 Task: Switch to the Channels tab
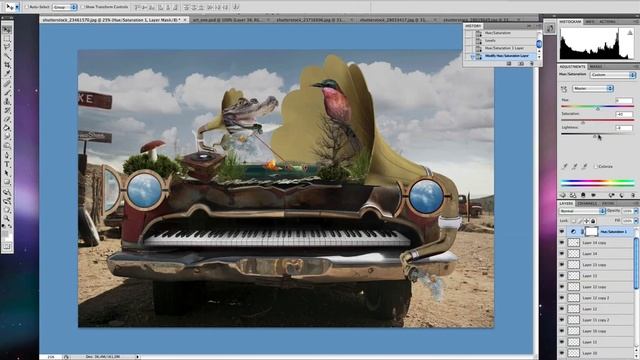pyautogui.click(x=588, y=203)
